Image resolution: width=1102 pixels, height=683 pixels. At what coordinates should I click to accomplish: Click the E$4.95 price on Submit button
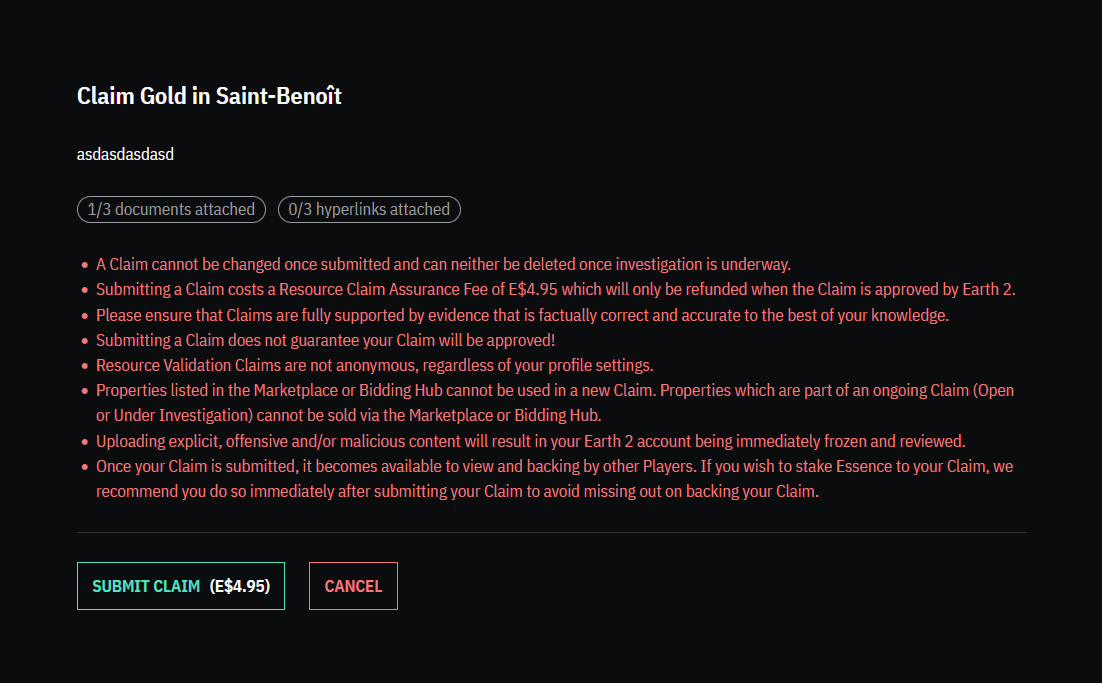pos(239,586)
